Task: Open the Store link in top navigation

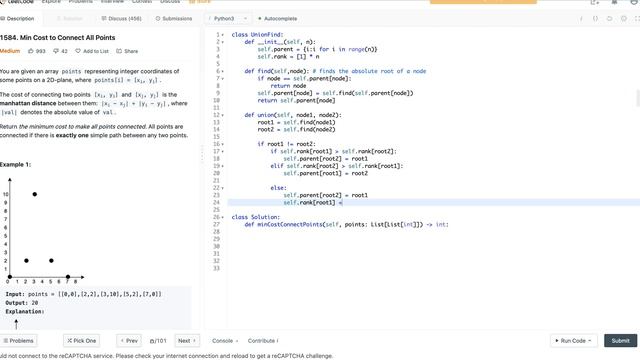Action: (200, 2)
